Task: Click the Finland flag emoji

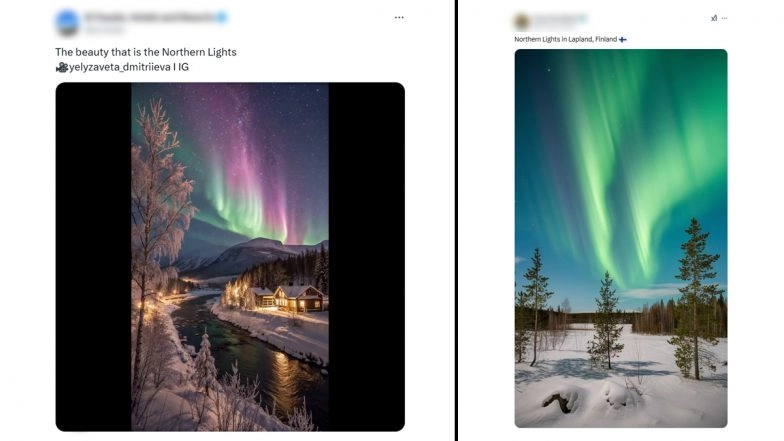Action: click(x=622, y=39)
